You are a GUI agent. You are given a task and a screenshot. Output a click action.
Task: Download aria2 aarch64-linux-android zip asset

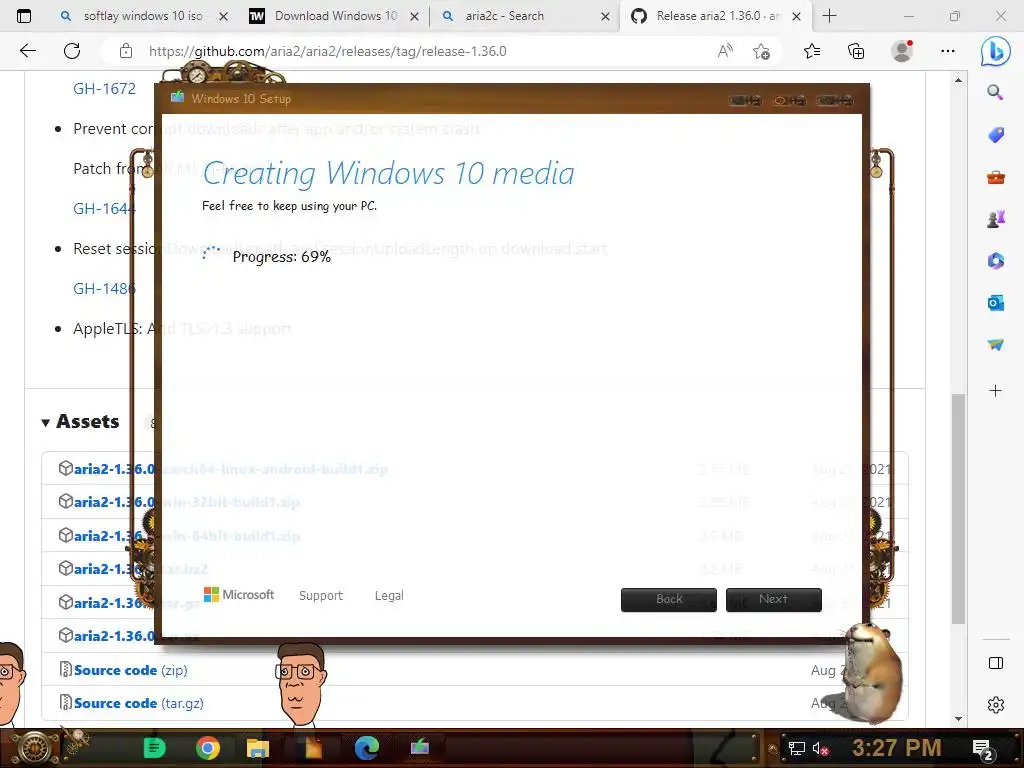pyautogui.click(x=230, y=469)
